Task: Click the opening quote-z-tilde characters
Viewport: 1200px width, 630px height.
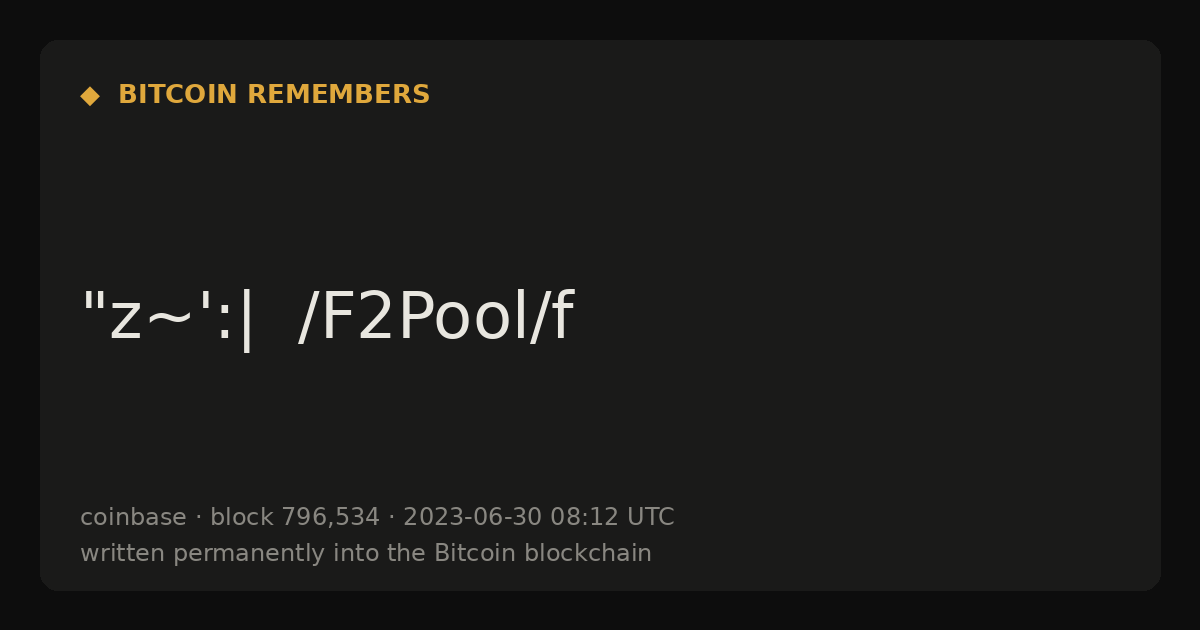Action: [136, 317]
